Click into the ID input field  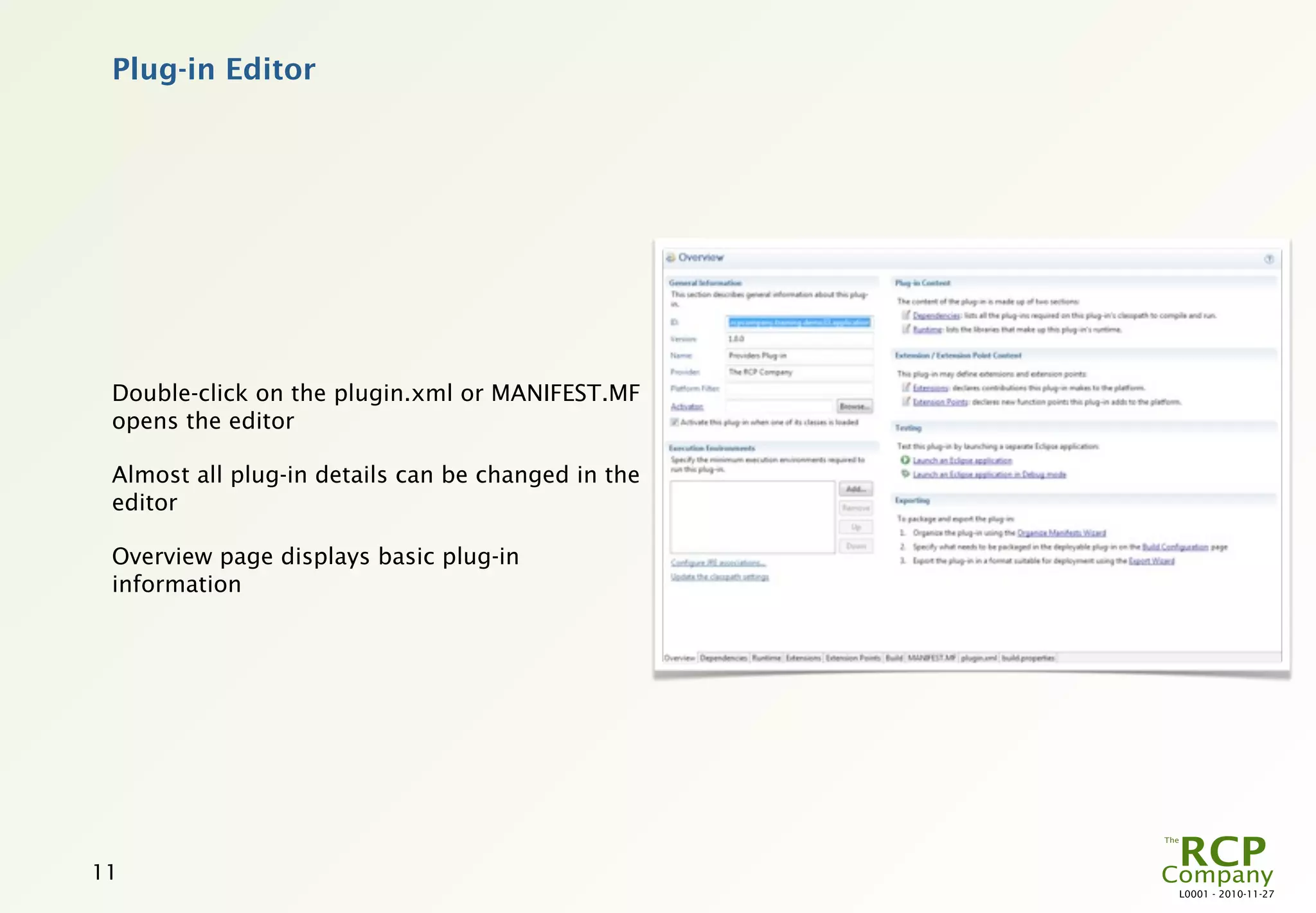(800, 322)
